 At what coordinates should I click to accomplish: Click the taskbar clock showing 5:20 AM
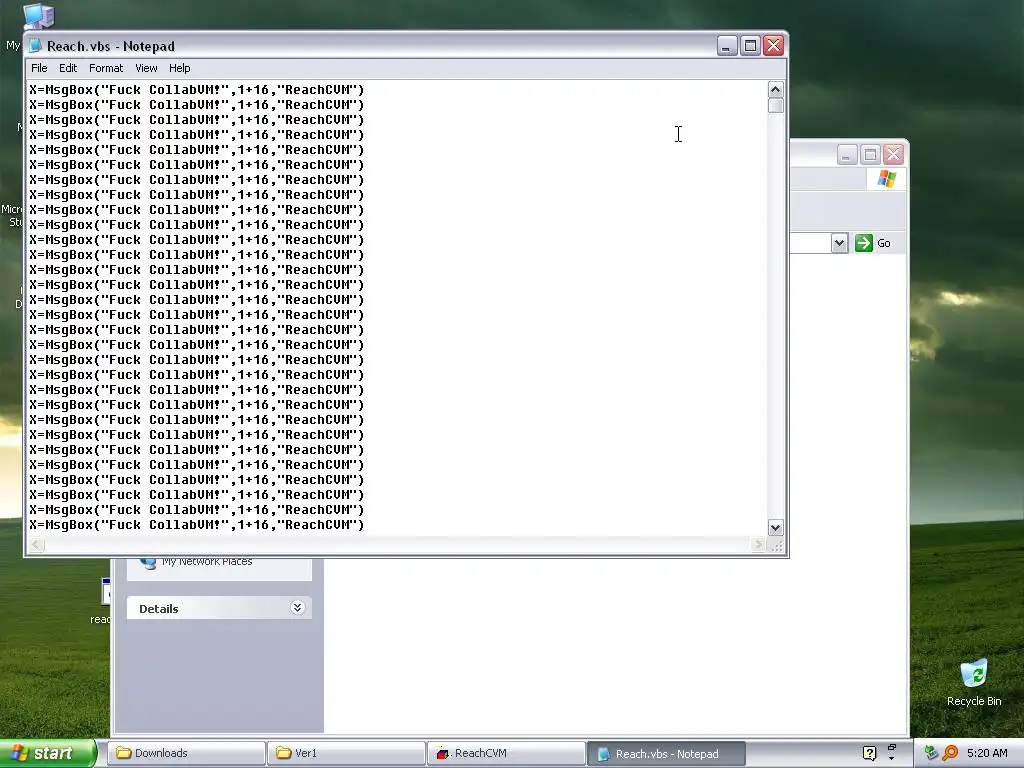[987, 753]
